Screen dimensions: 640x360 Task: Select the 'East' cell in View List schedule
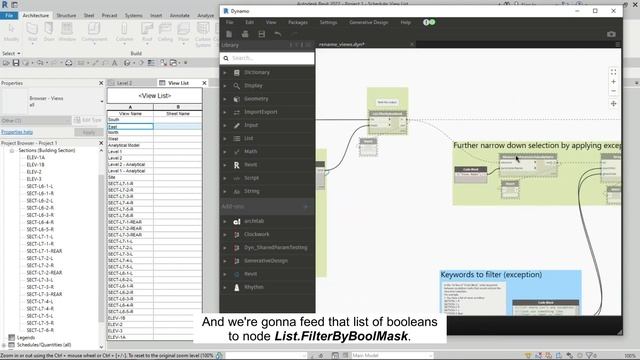click(130, 127)
